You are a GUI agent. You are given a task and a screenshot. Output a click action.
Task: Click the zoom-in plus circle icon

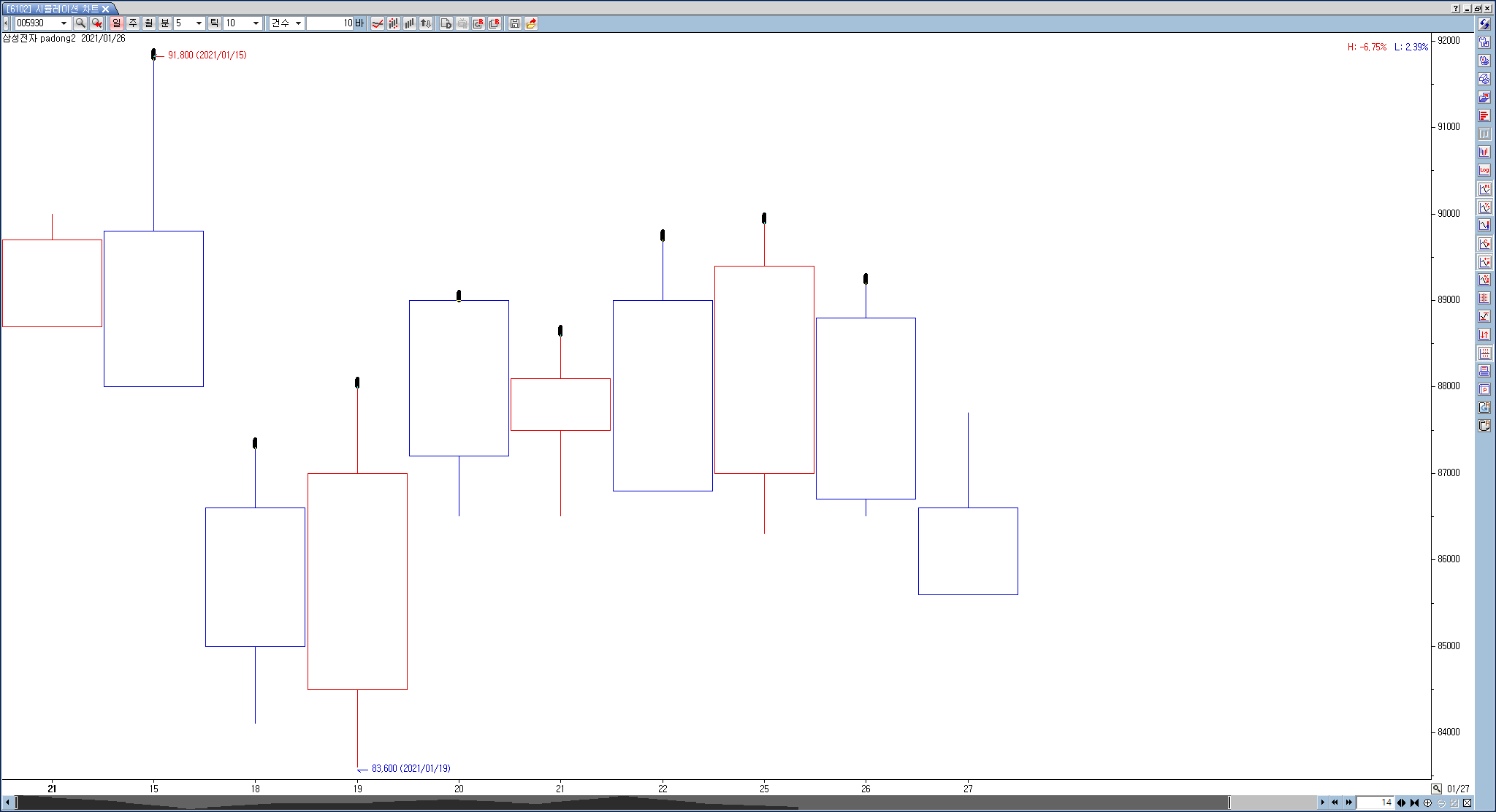point(1427,803)
